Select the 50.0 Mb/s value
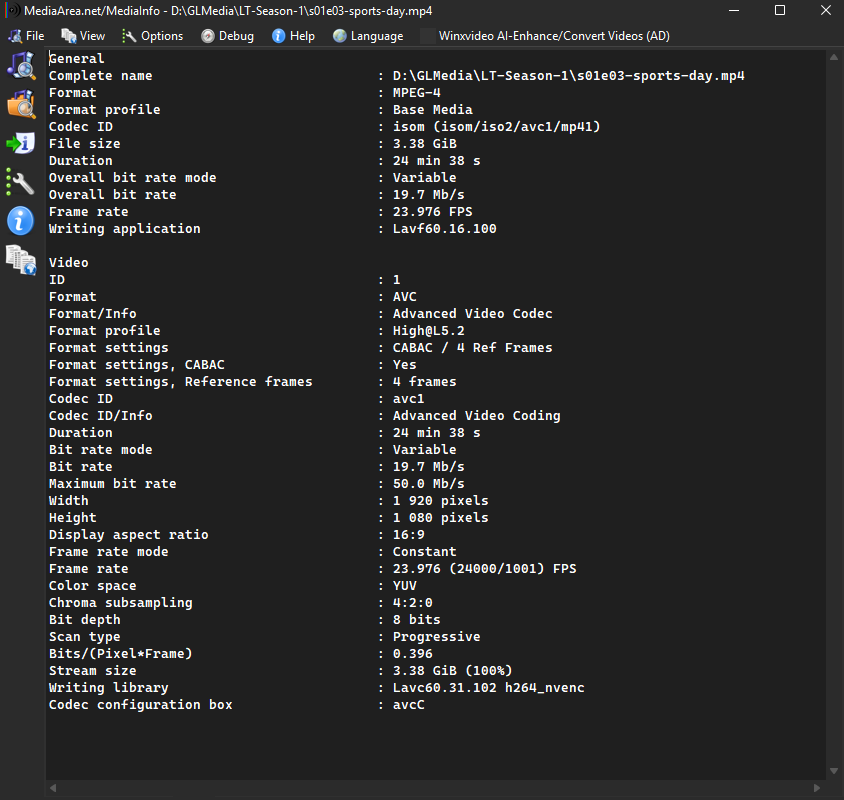 click(x=428, y=484)
